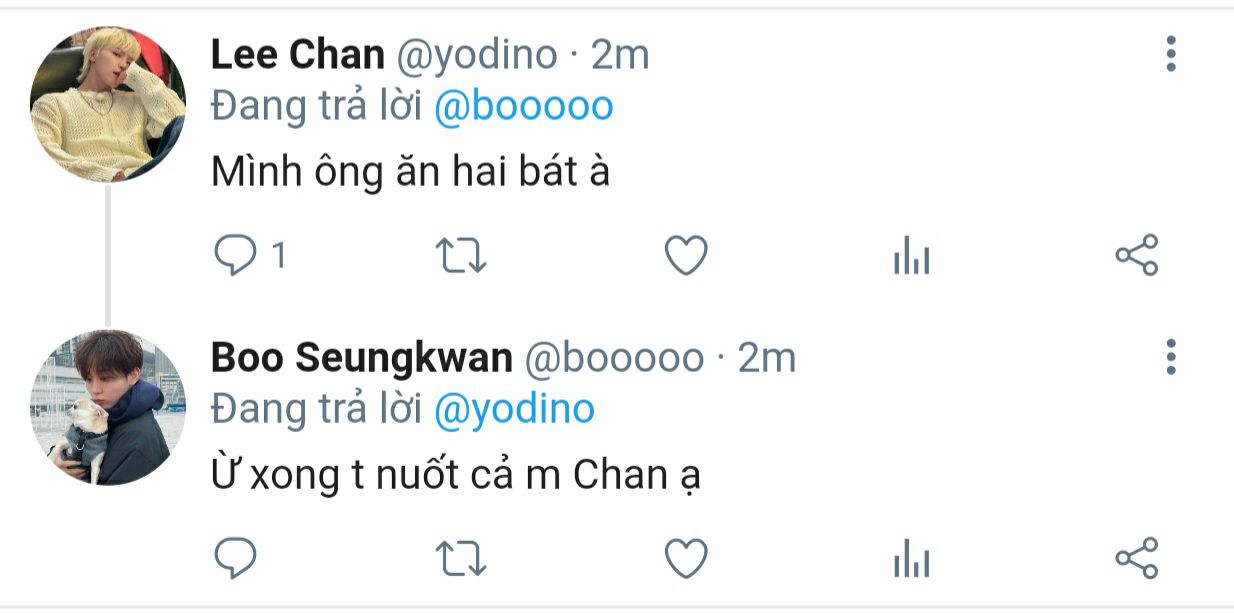
Task: Share Boo Seungkwan's tweet
Action: click(1136, 557)
